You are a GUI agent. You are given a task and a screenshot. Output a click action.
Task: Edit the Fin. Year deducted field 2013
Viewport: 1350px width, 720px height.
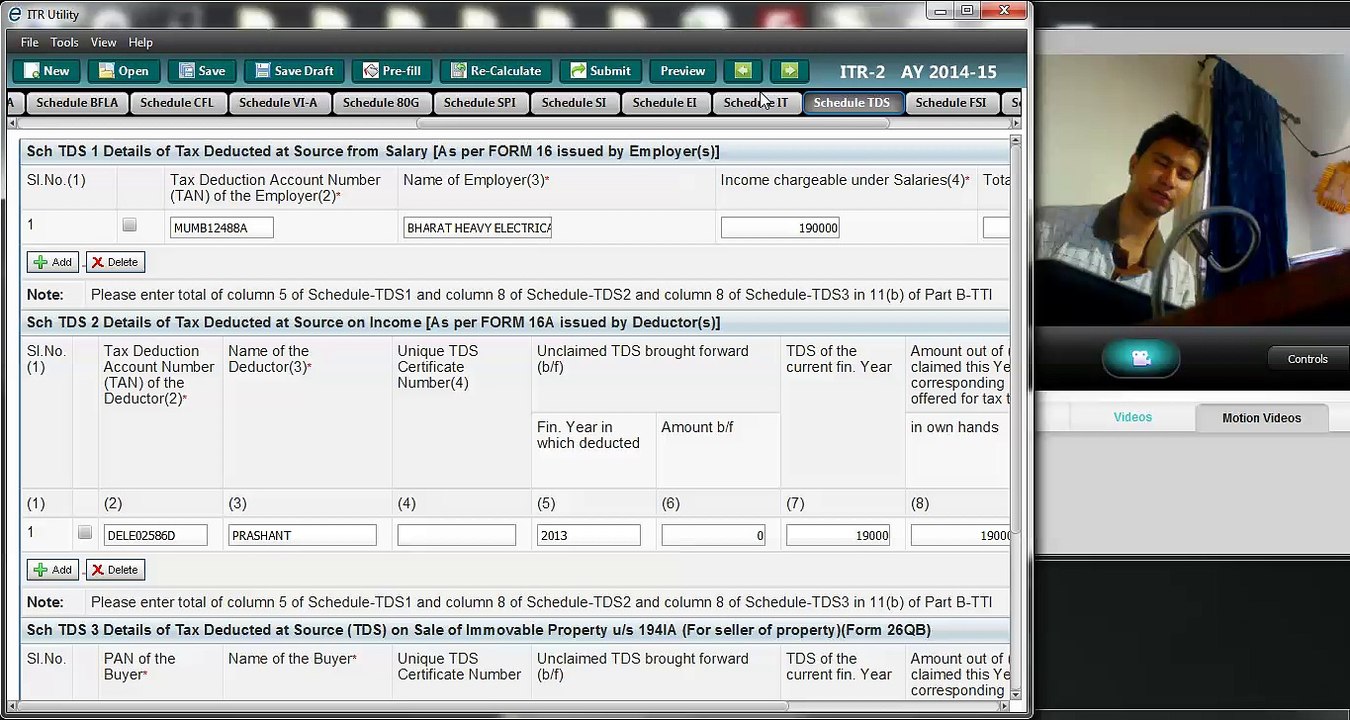click(x=588, y=536)
